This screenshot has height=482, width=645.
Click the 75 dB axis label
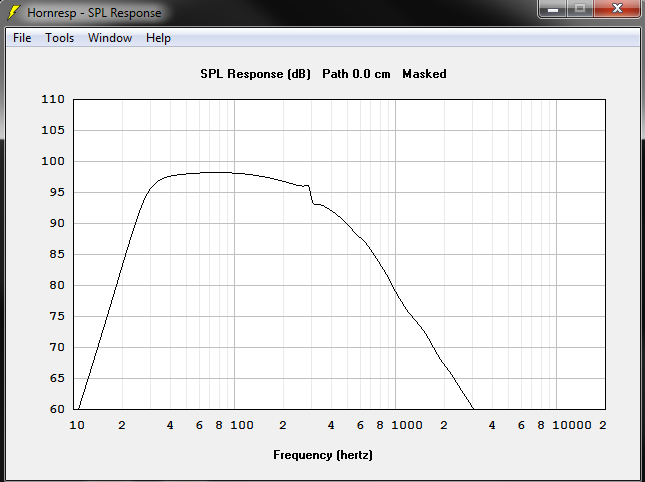57,316
